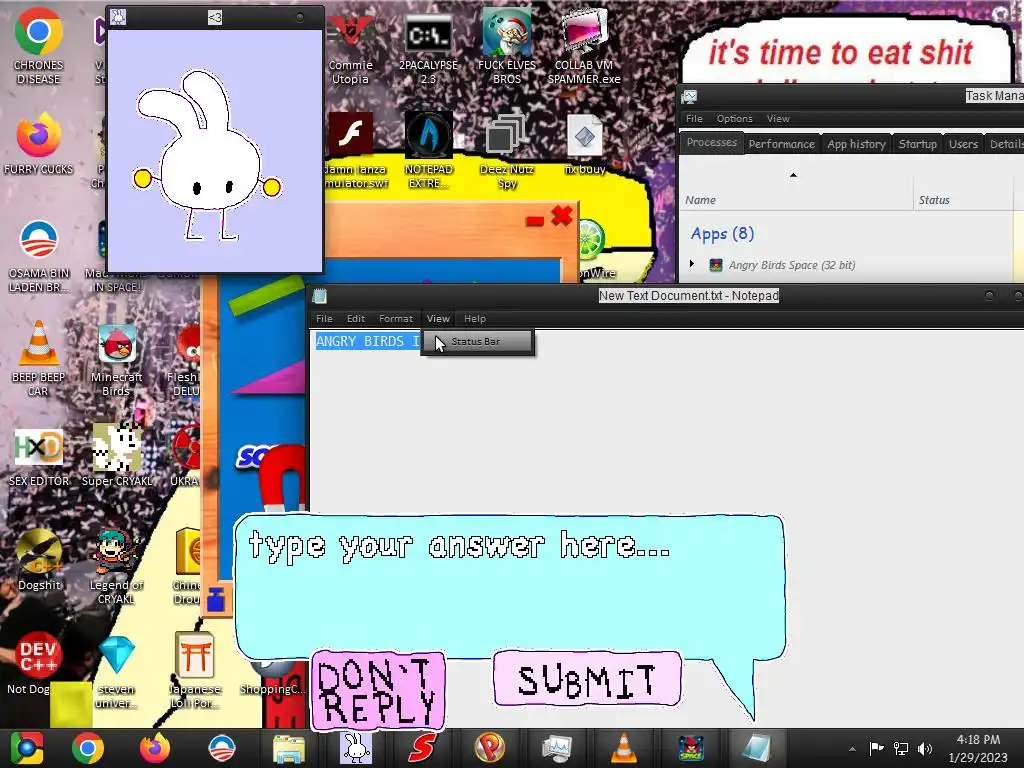Open the red S app on taskbar
This screenshot has height=768, width=1024.
click(423, 748)
